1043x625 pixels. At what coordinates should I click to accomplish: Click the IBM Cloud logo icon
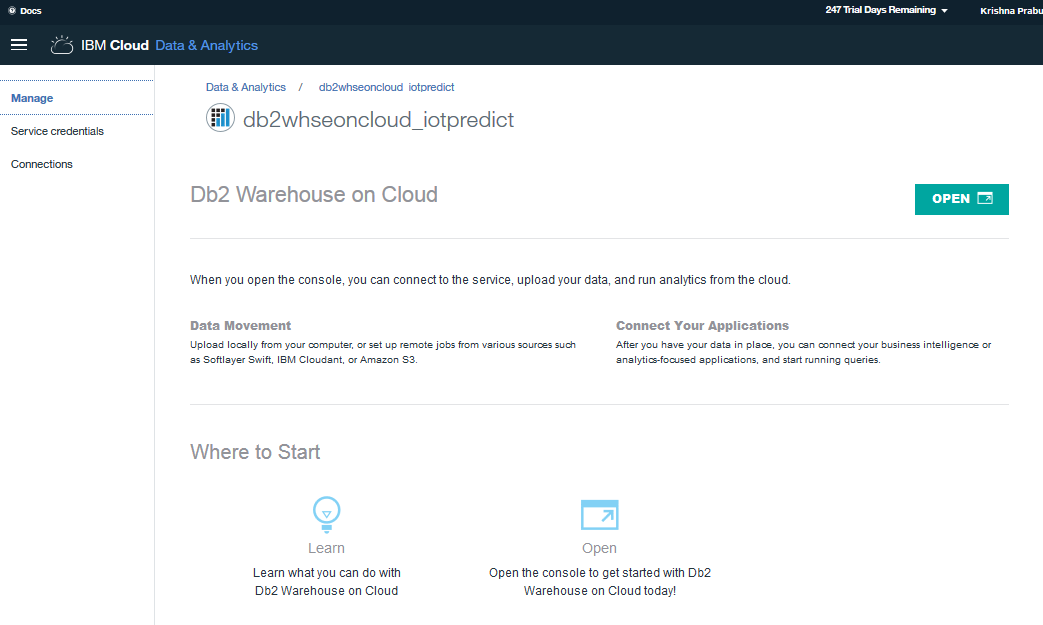point(62,45)
